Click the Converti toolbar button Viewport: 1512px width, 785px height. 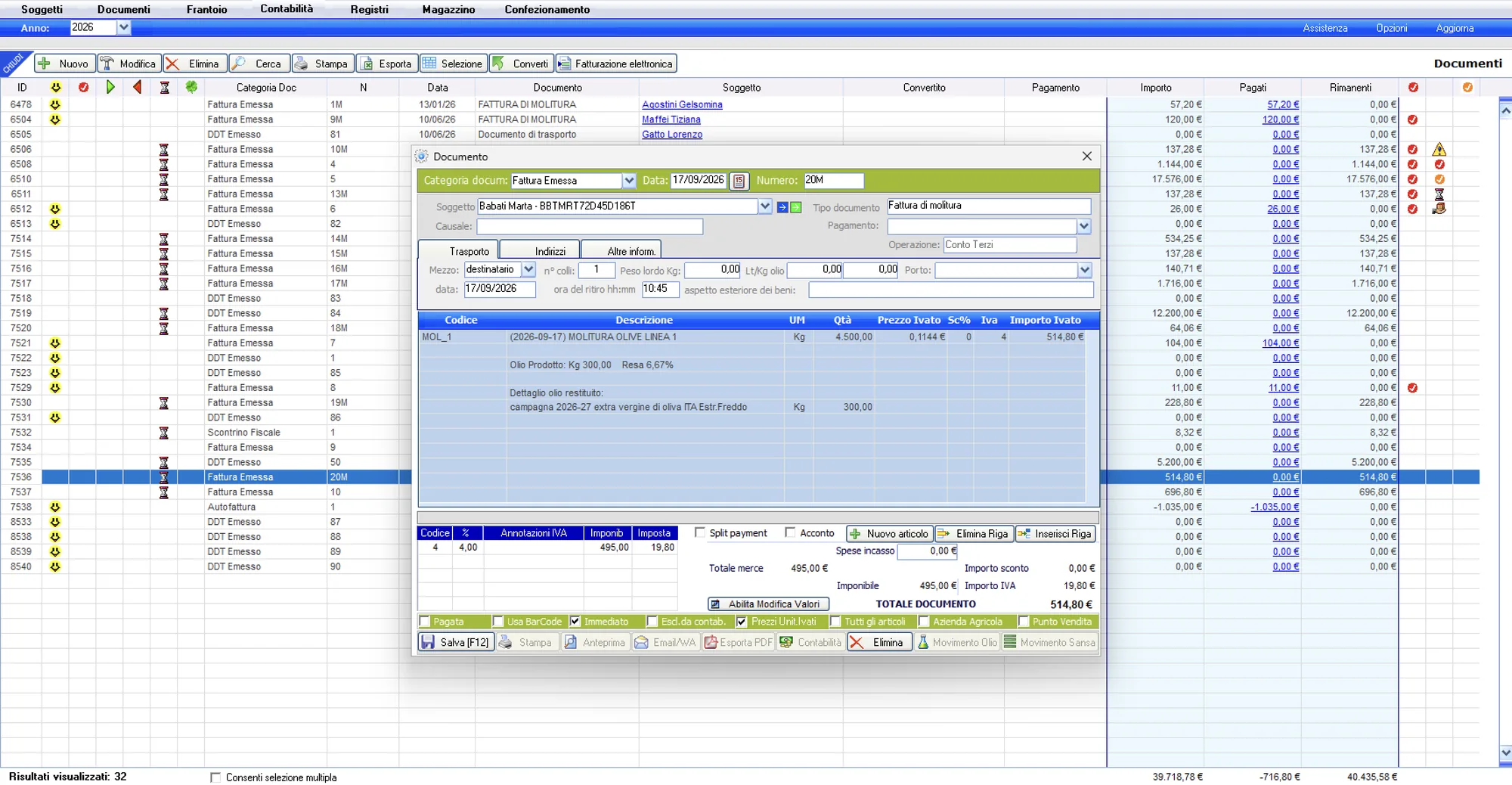pos(521,64)
